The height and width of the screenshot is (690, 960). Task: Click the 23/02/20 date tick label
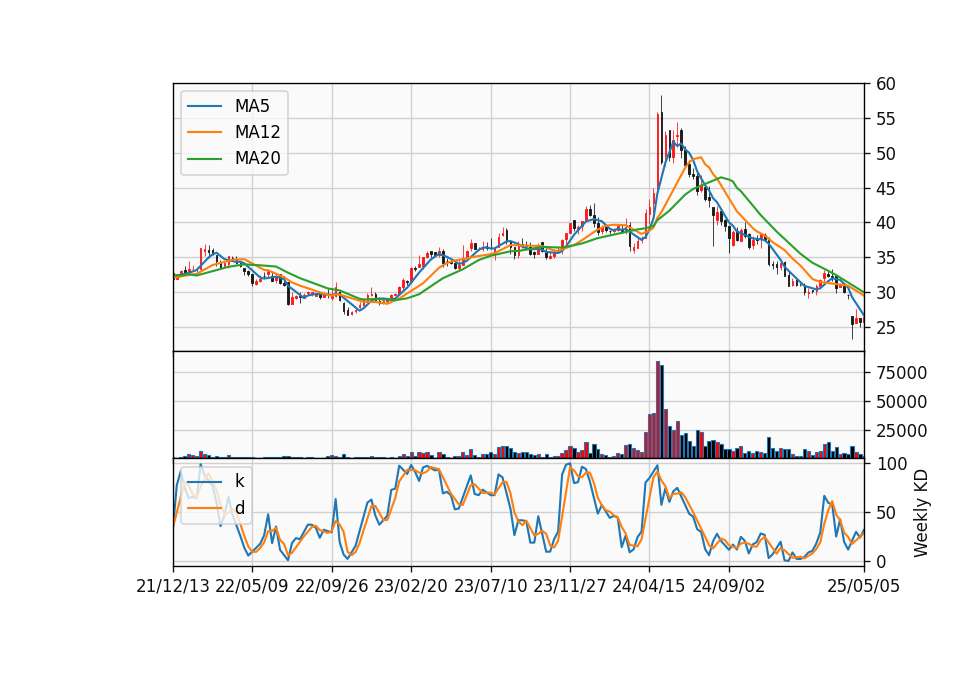[x=411, y=587]
